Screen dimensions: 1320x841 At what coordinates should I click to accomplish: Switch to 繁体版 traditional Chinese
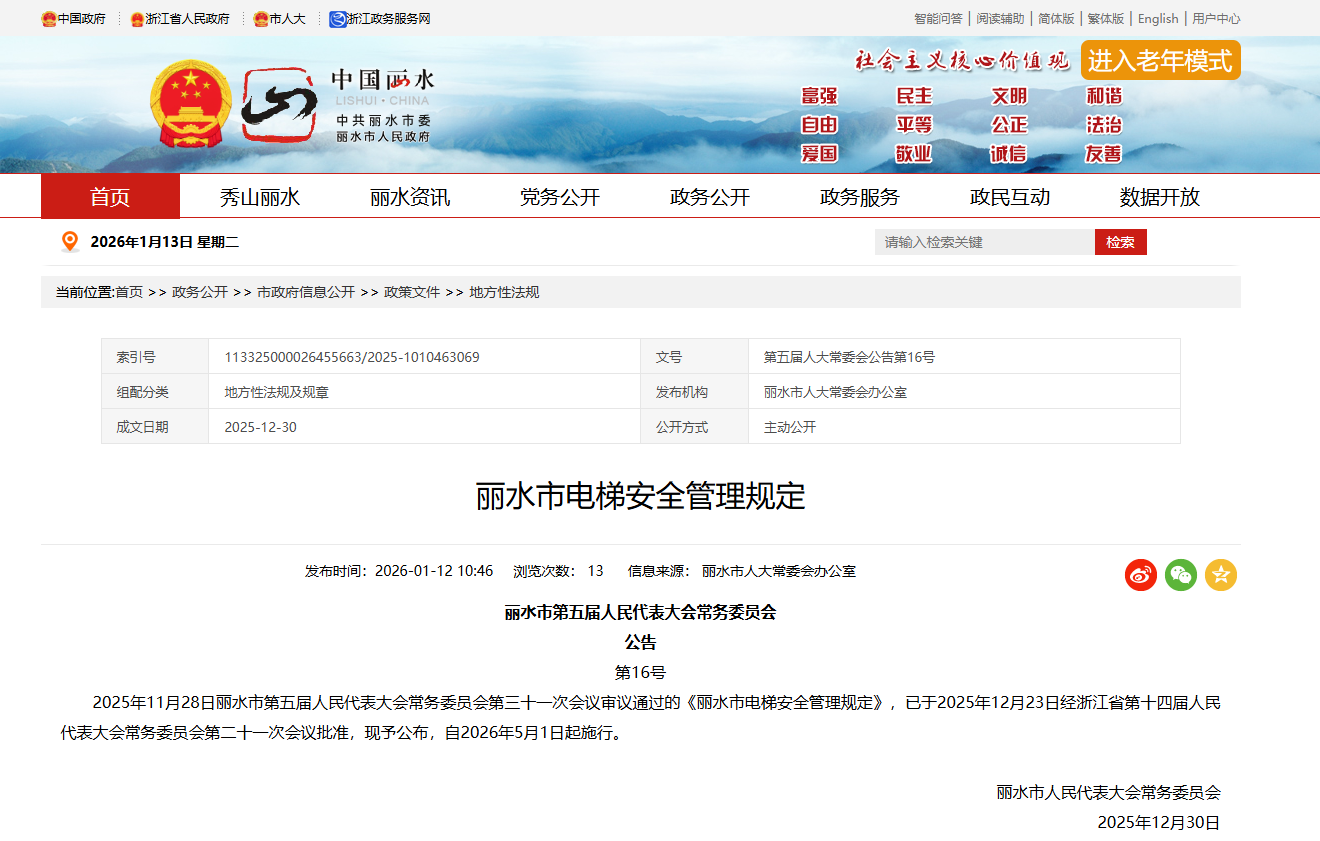[x=1105, y=19]
